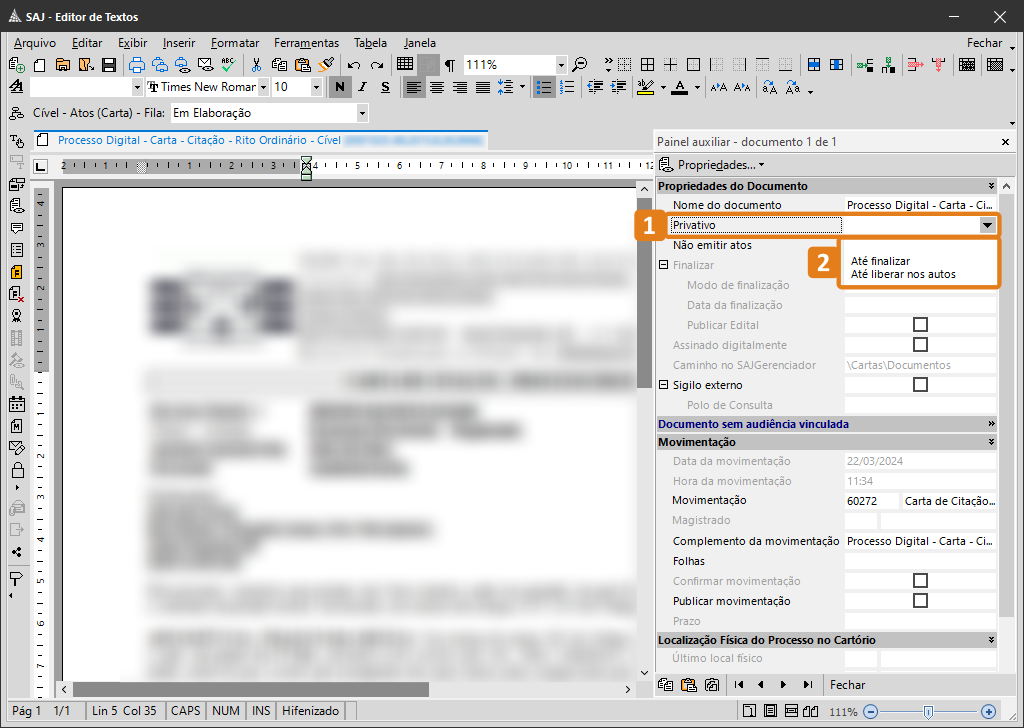
Task: Click the zoom magnifier icon
Action: coord(579,65)
